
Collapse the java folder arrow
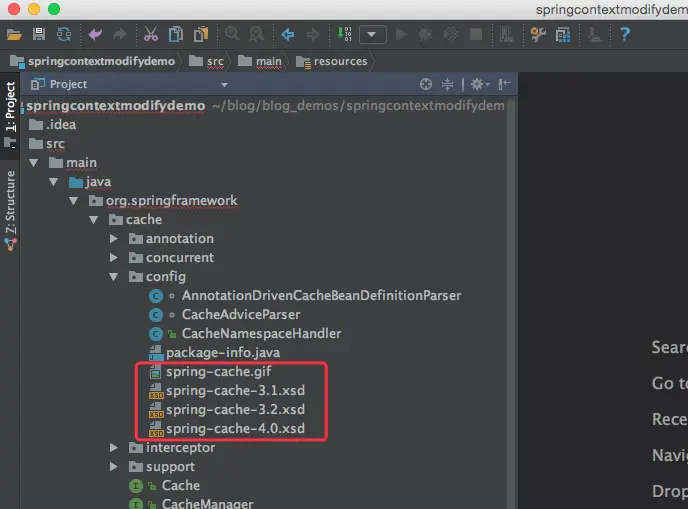pyautogui.click(x=54, y=182)
